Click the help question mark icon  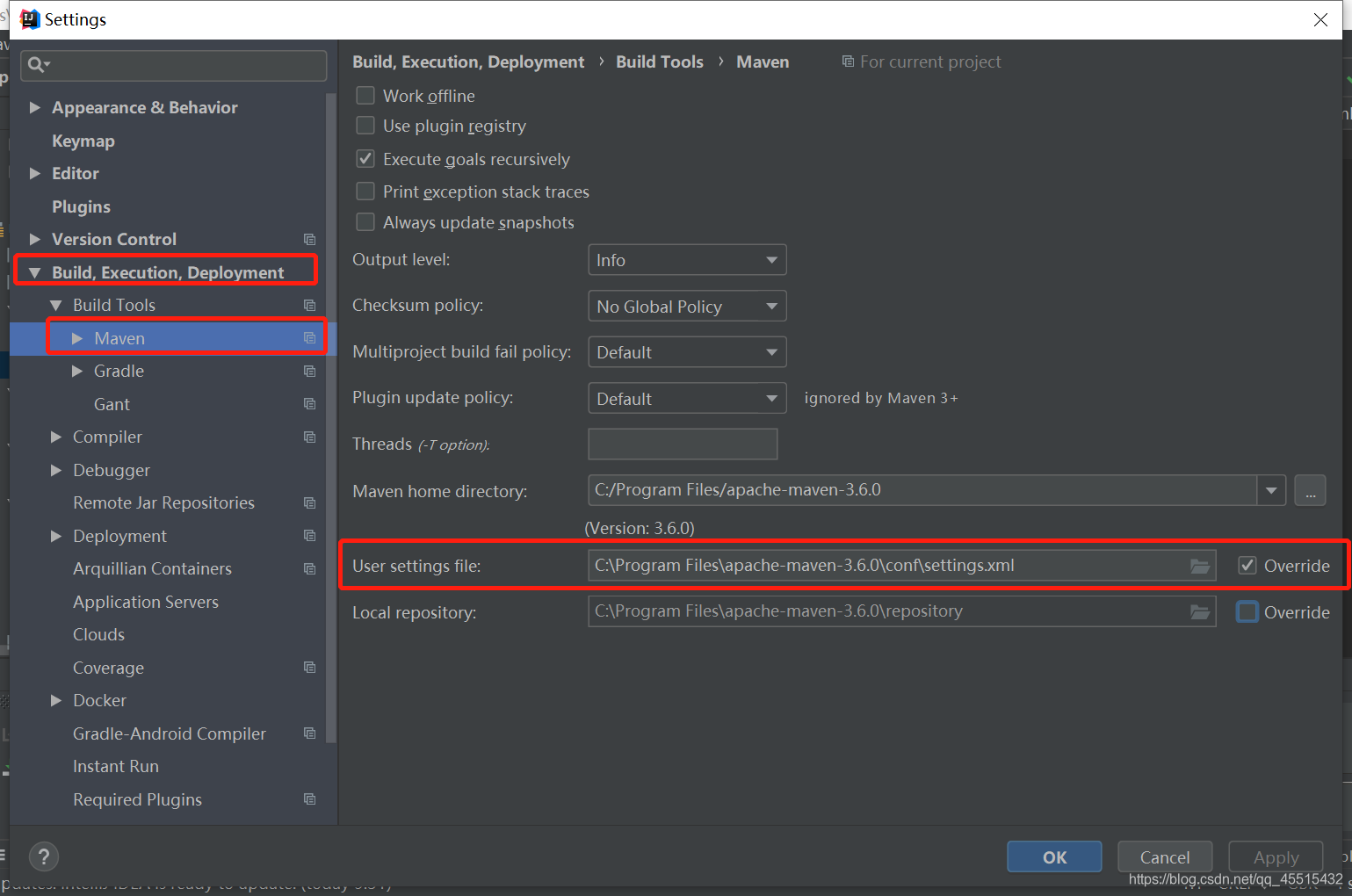[x=44, y=856]
